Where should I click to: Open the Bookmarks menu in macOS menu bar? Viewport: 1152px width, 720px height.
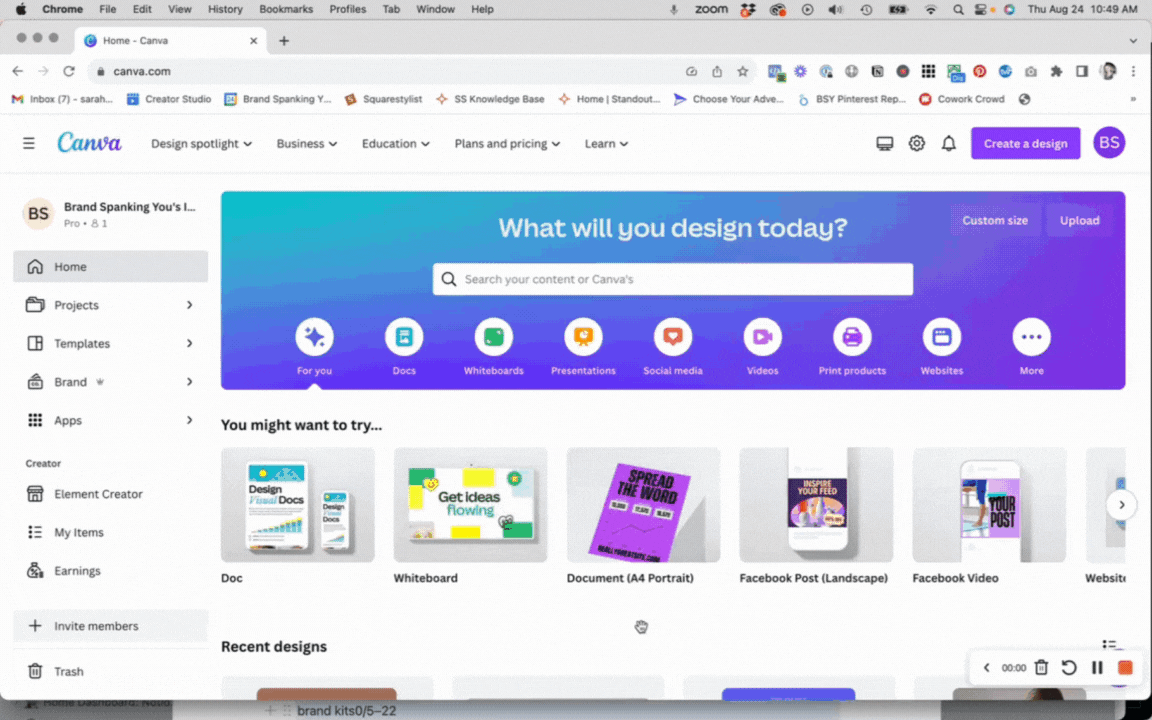286,10
